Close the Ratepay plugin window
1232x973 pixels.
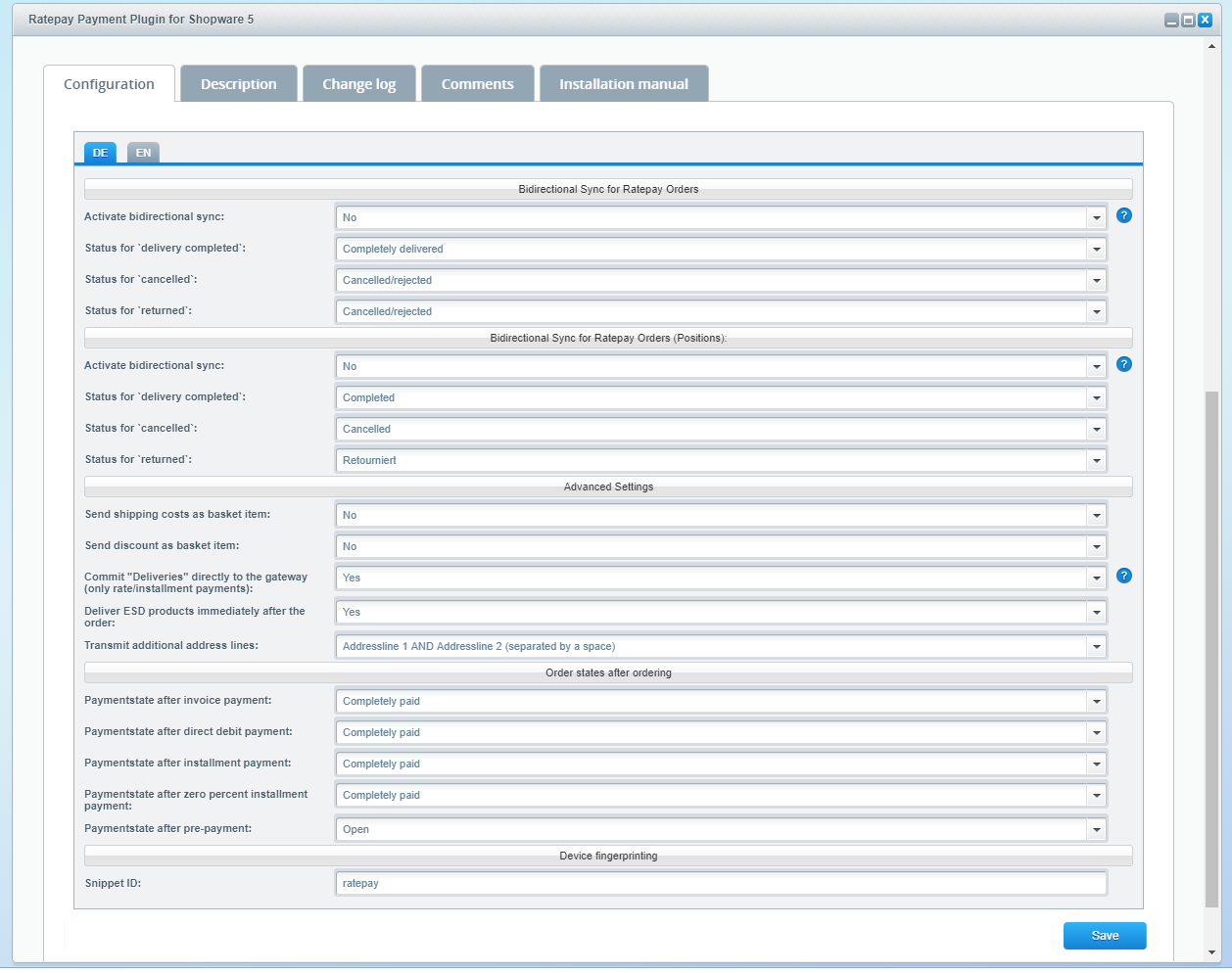(1205, 20)
